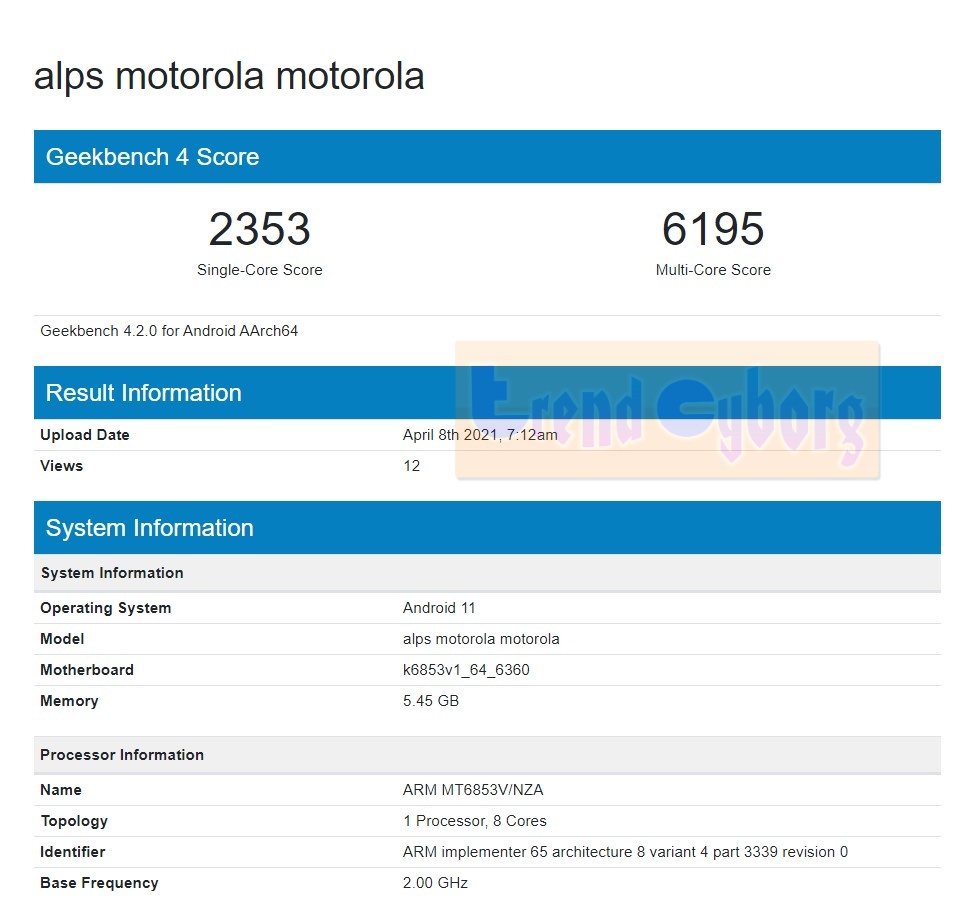This screenshot has width=972, height=907.
Task: Click the alps motorola motorola page title
Action: click(230, 76)
